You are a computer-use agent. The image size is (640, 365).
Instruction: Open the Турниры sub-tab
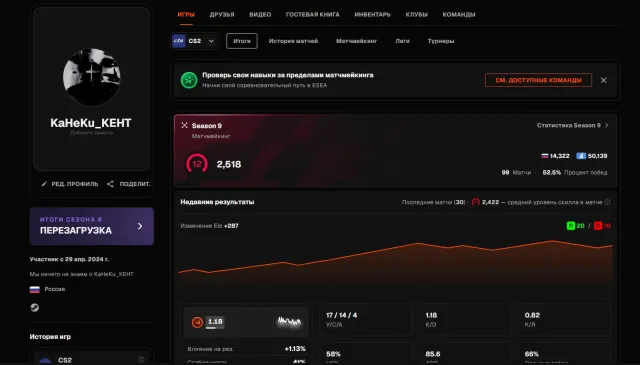tap(441, 41)
